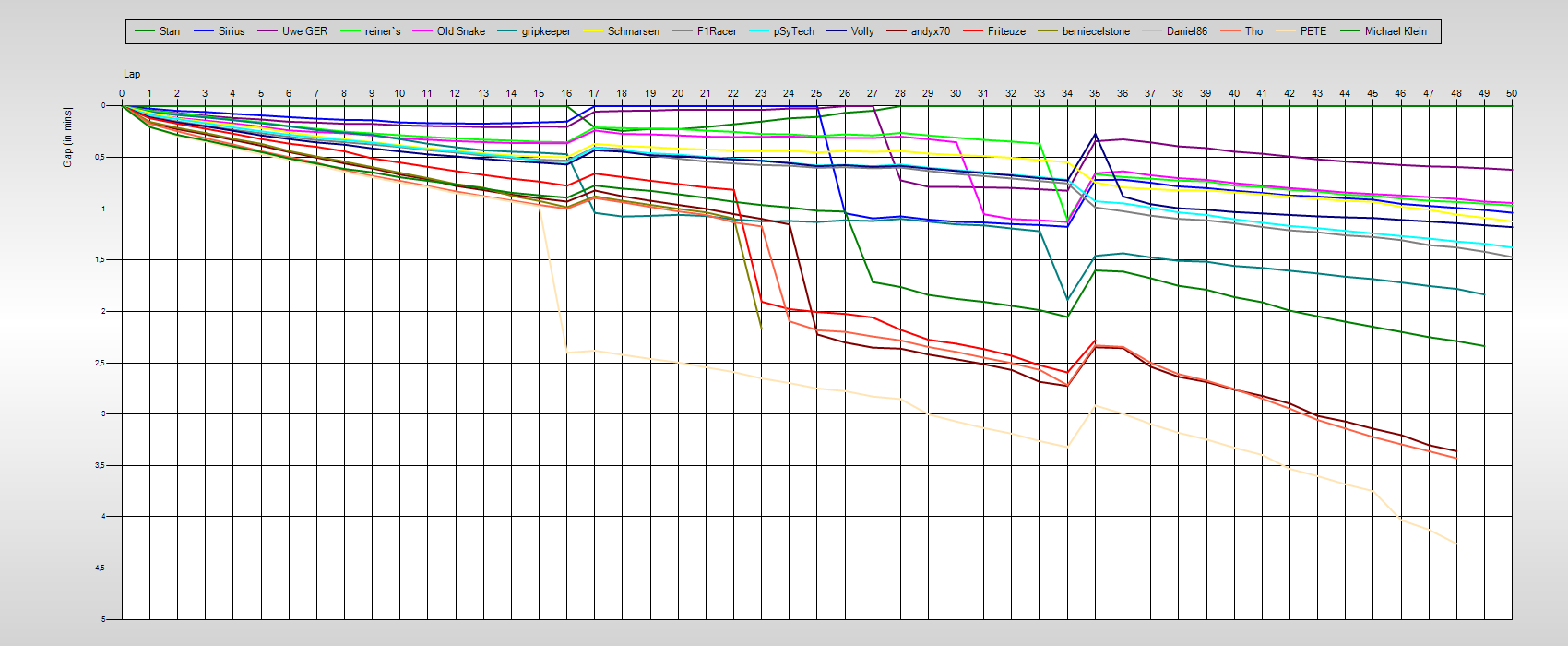
Task: Select lap number 35 on the lap axis
Action: coord(1095,93)
